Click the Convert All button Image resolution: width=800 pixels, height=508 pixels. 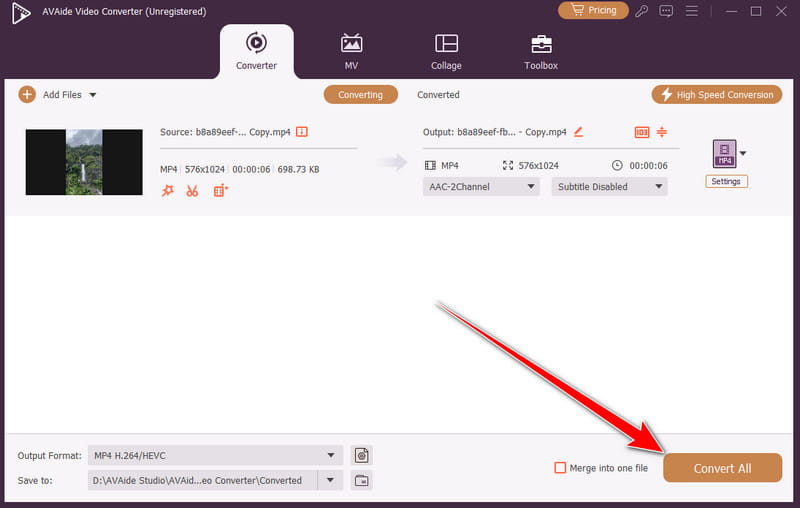pos(722,468)
